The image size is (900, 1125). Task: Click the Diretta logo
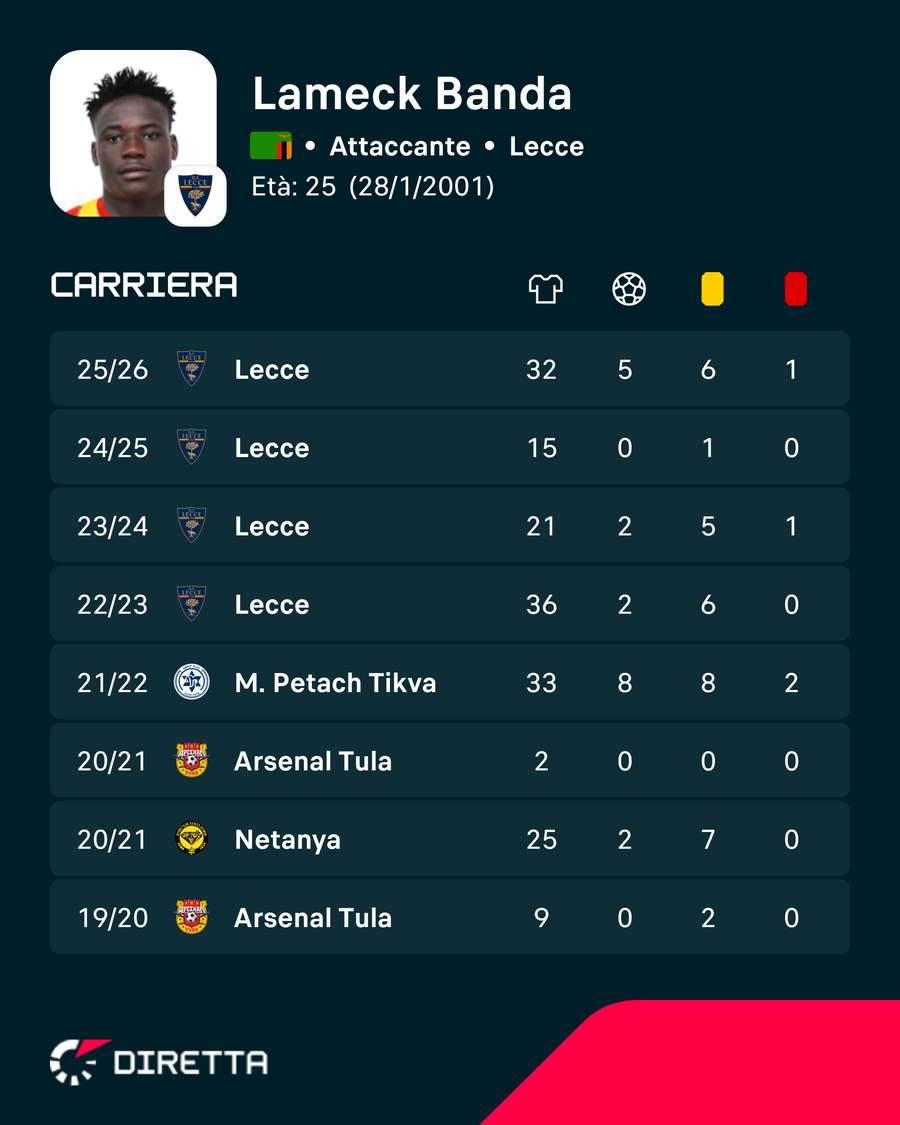[159, 1062]
